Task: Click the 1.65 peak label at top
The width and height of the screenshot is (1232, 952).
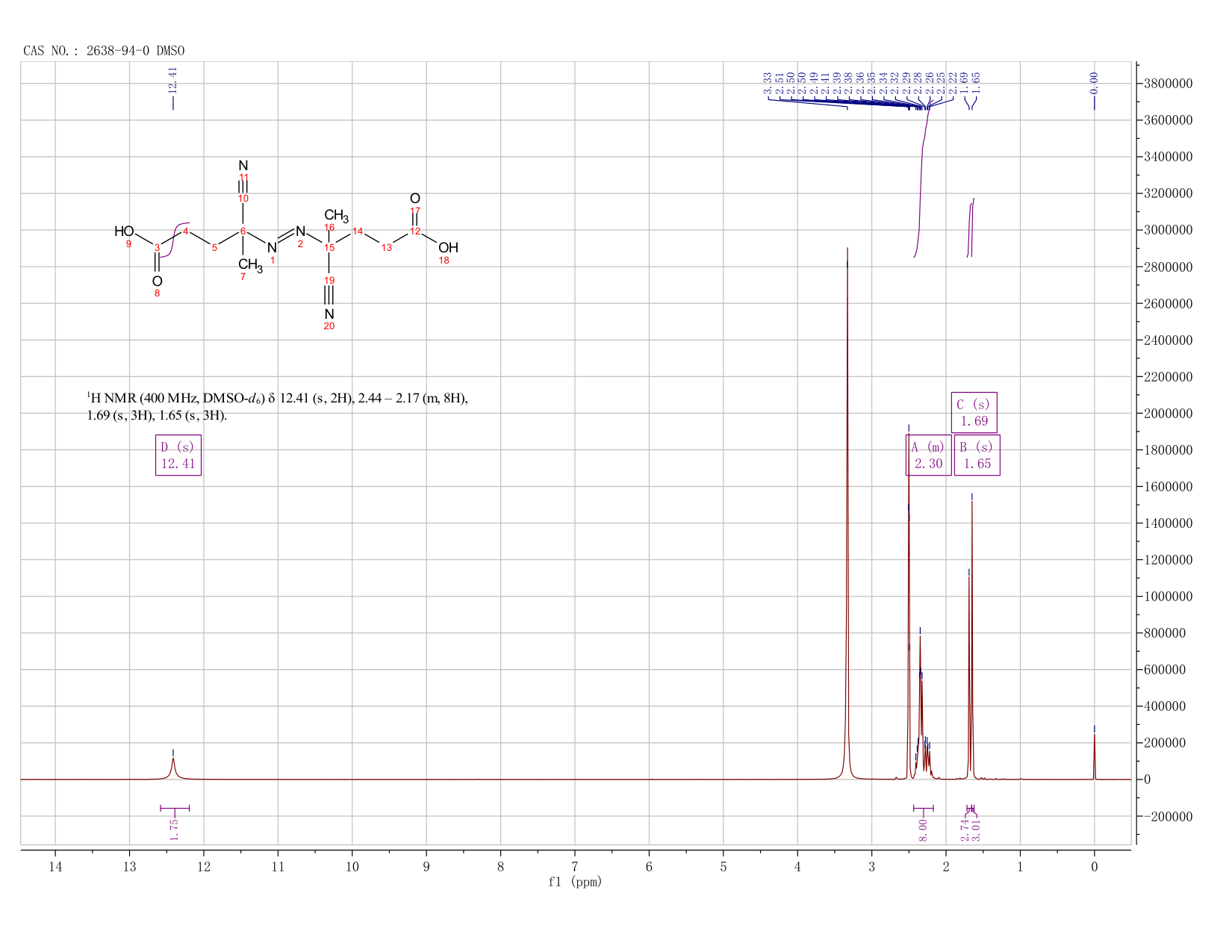Action: point(976,83)
